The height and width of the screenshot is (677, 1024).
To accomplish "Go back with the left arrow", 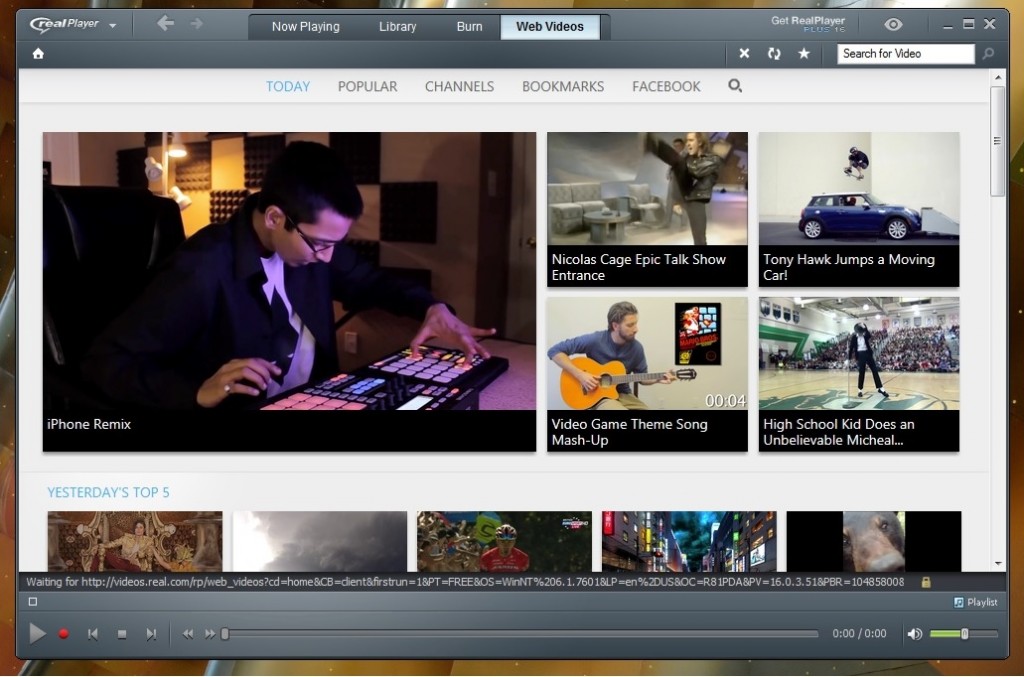I will pos(165,24).
